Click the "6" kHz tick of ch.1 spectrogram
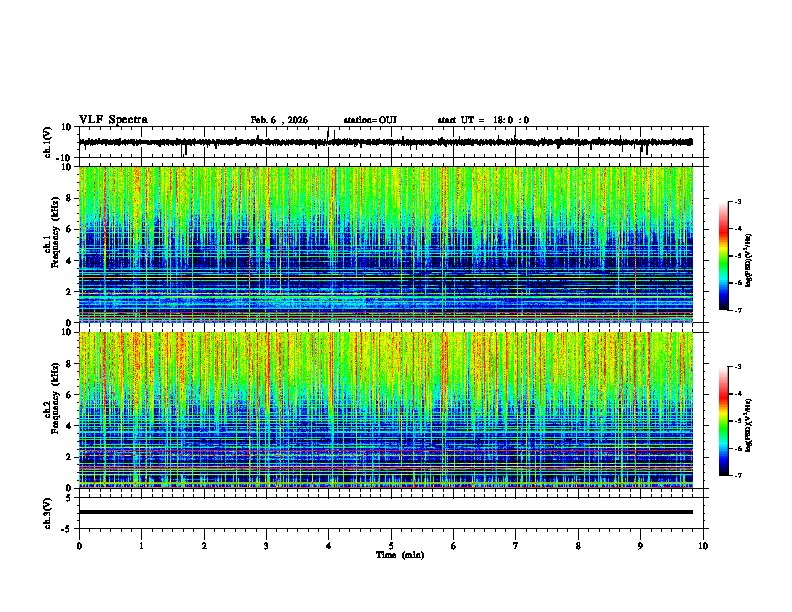Viewport: 792px width, 612px height. (69, 229)
